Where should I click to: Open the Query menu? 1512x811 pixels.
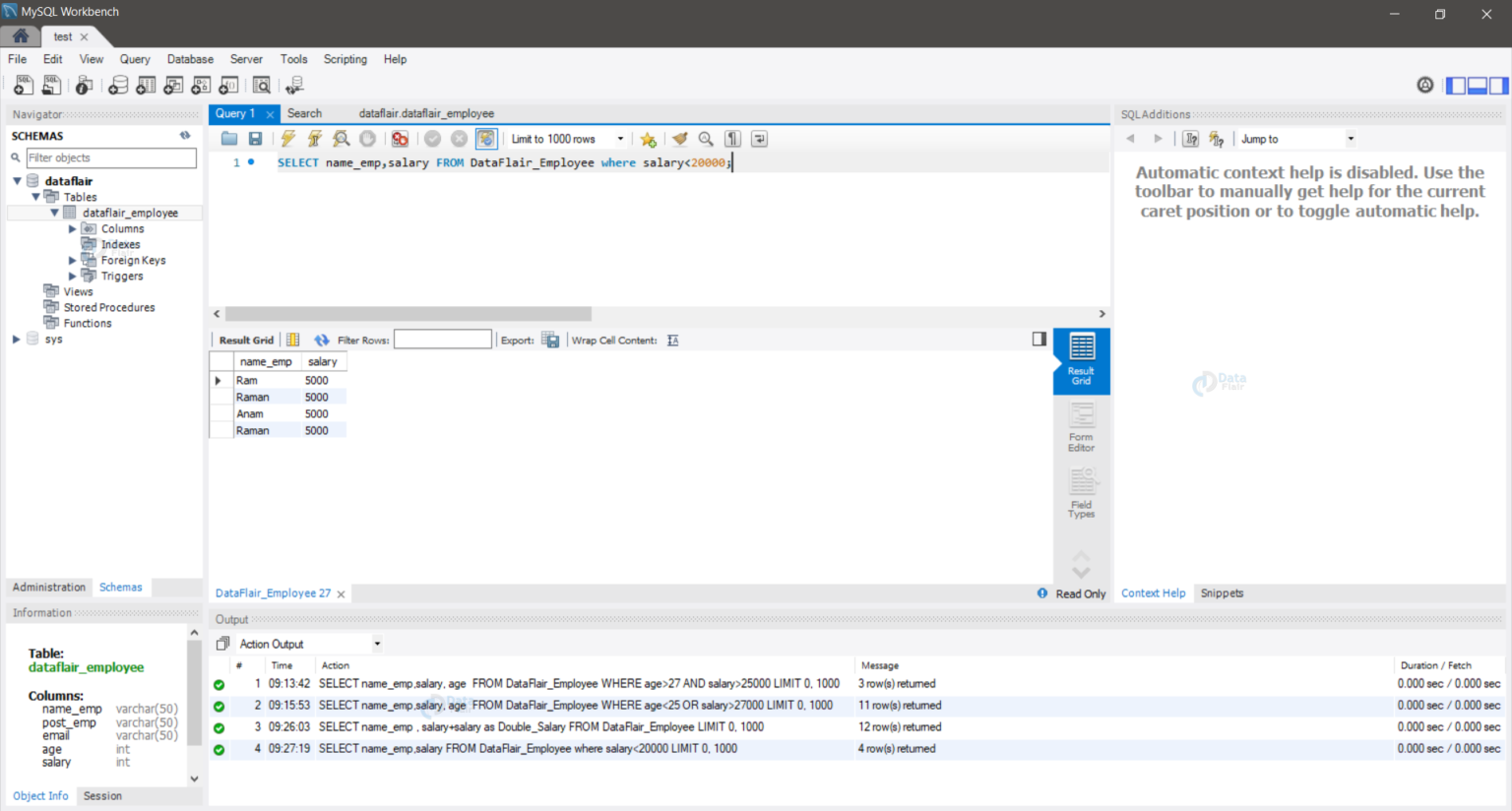coord(135,59)
